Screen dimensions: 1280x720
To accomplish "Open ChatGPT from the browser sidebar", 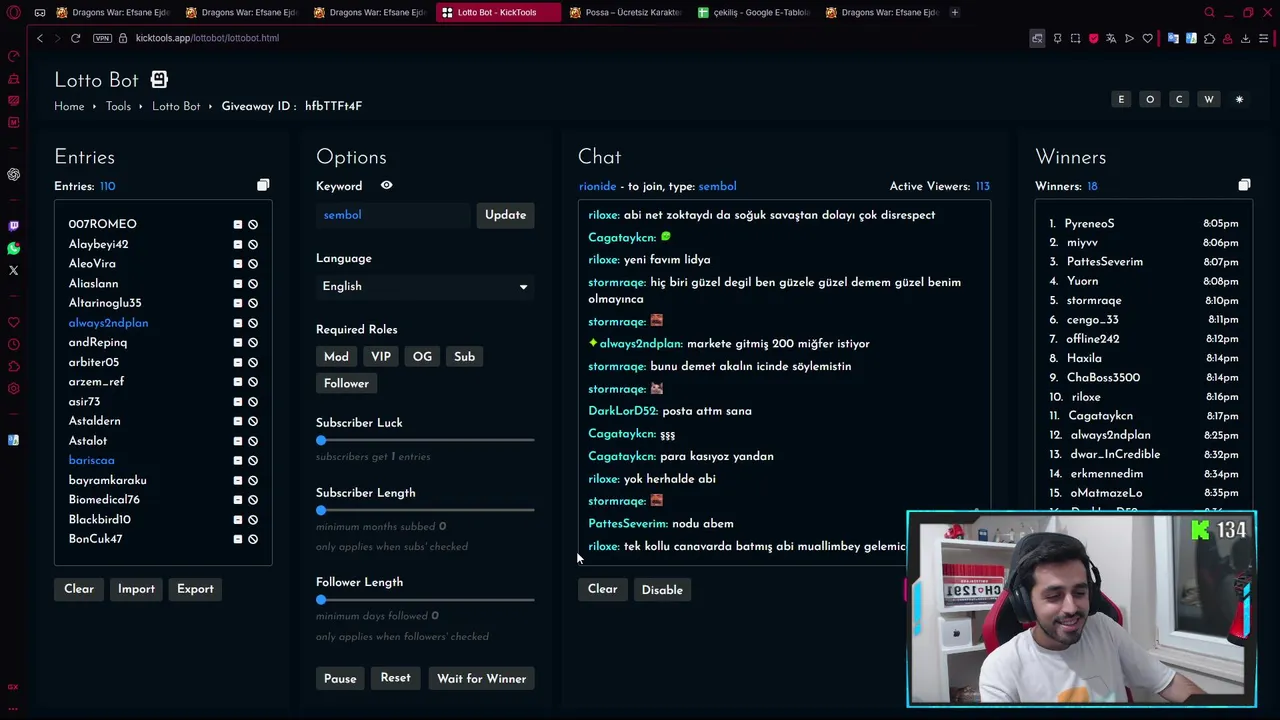I will [13, 174].
